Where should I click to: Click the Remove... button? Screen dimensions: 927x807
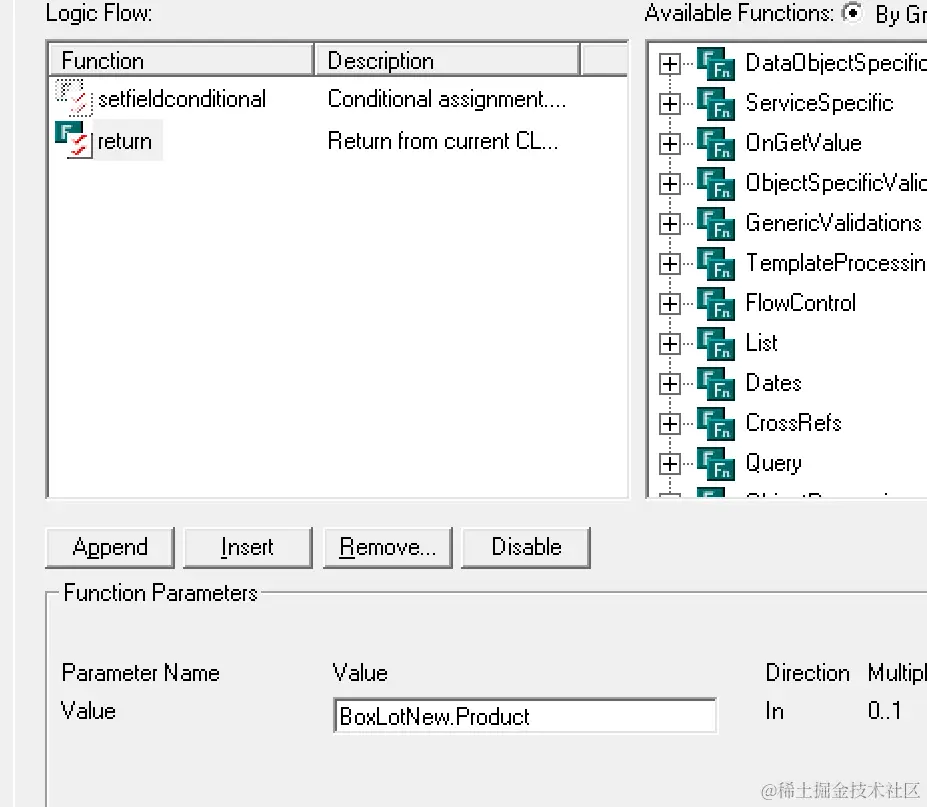pos(388,547)
